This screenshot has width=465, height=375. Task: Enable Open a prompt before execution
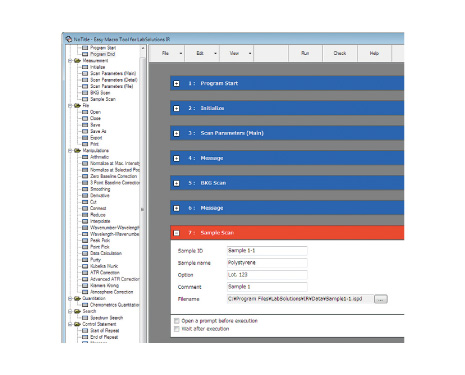[177, 321]
